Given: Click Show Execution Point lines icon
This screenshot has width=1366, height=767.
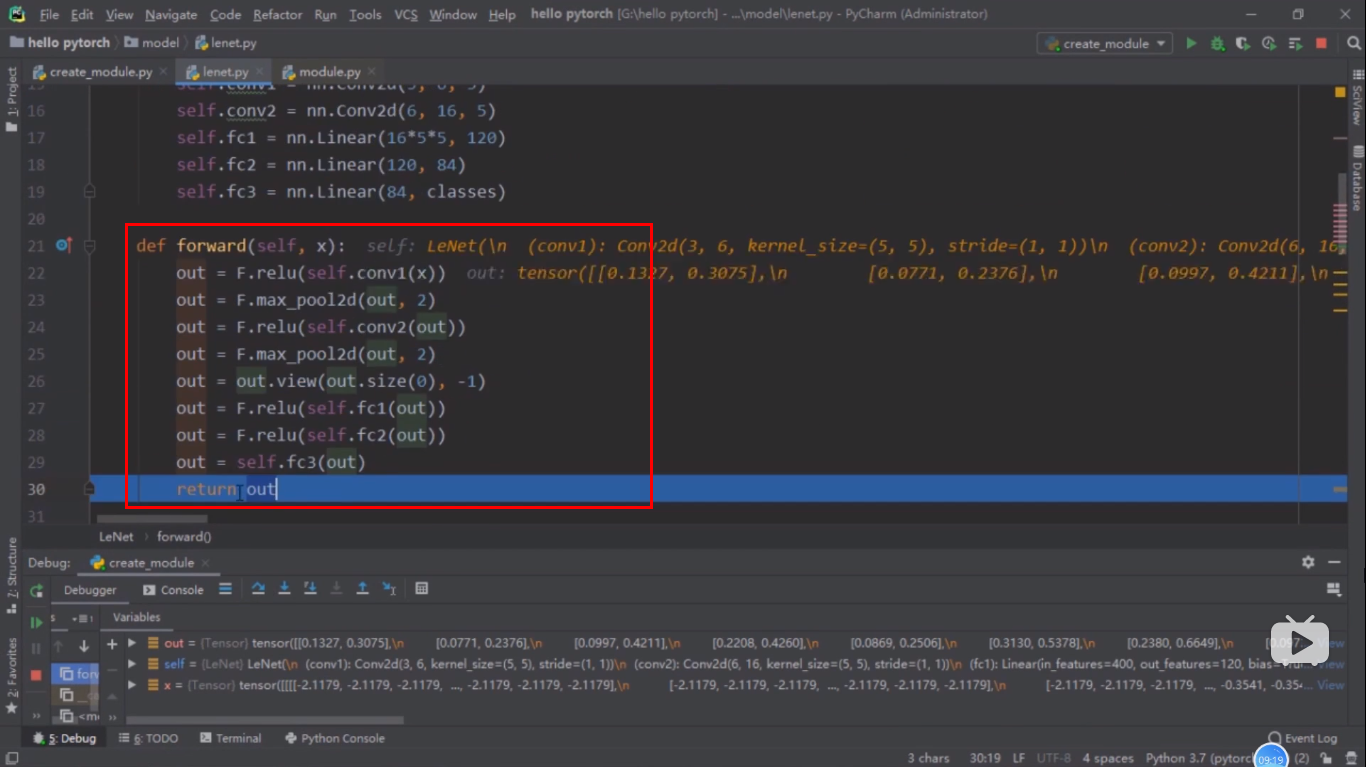Looking at the screenshot, I should click(225, 589).
